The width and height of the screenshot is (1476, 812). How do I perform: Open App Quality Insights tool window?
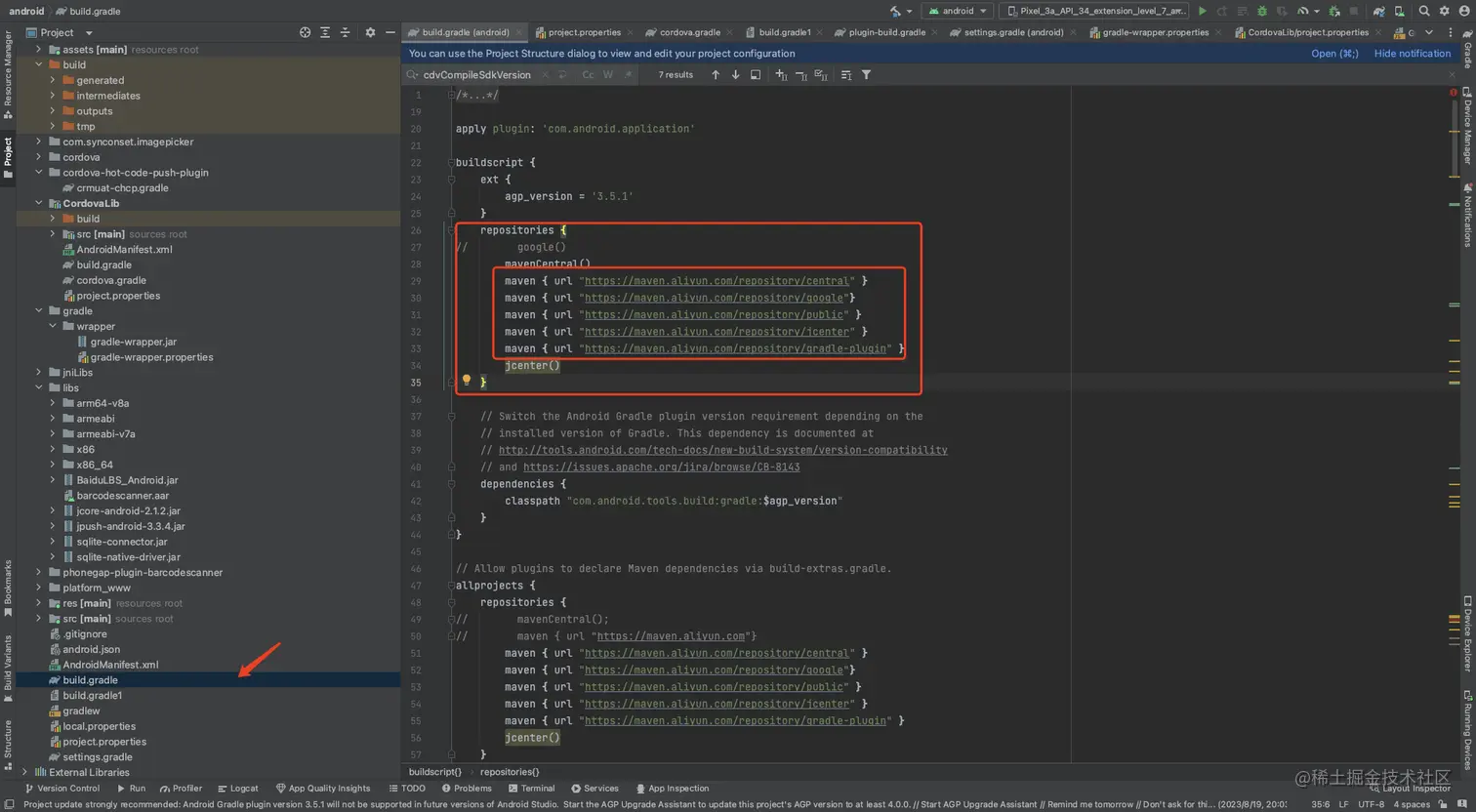coord(323,789)
